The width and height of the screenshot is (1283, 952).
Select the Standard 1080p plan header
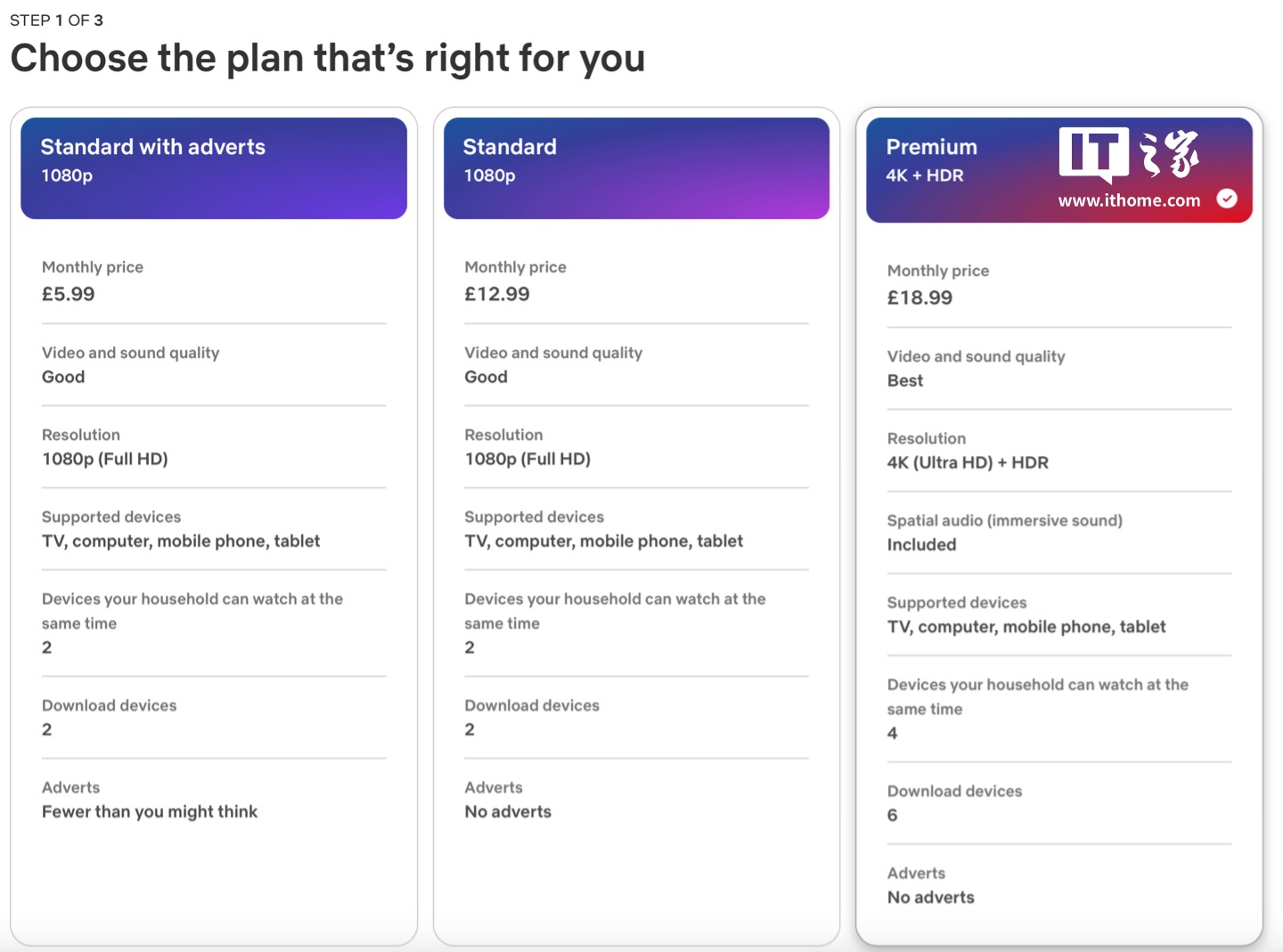click(x=636, y=168)
